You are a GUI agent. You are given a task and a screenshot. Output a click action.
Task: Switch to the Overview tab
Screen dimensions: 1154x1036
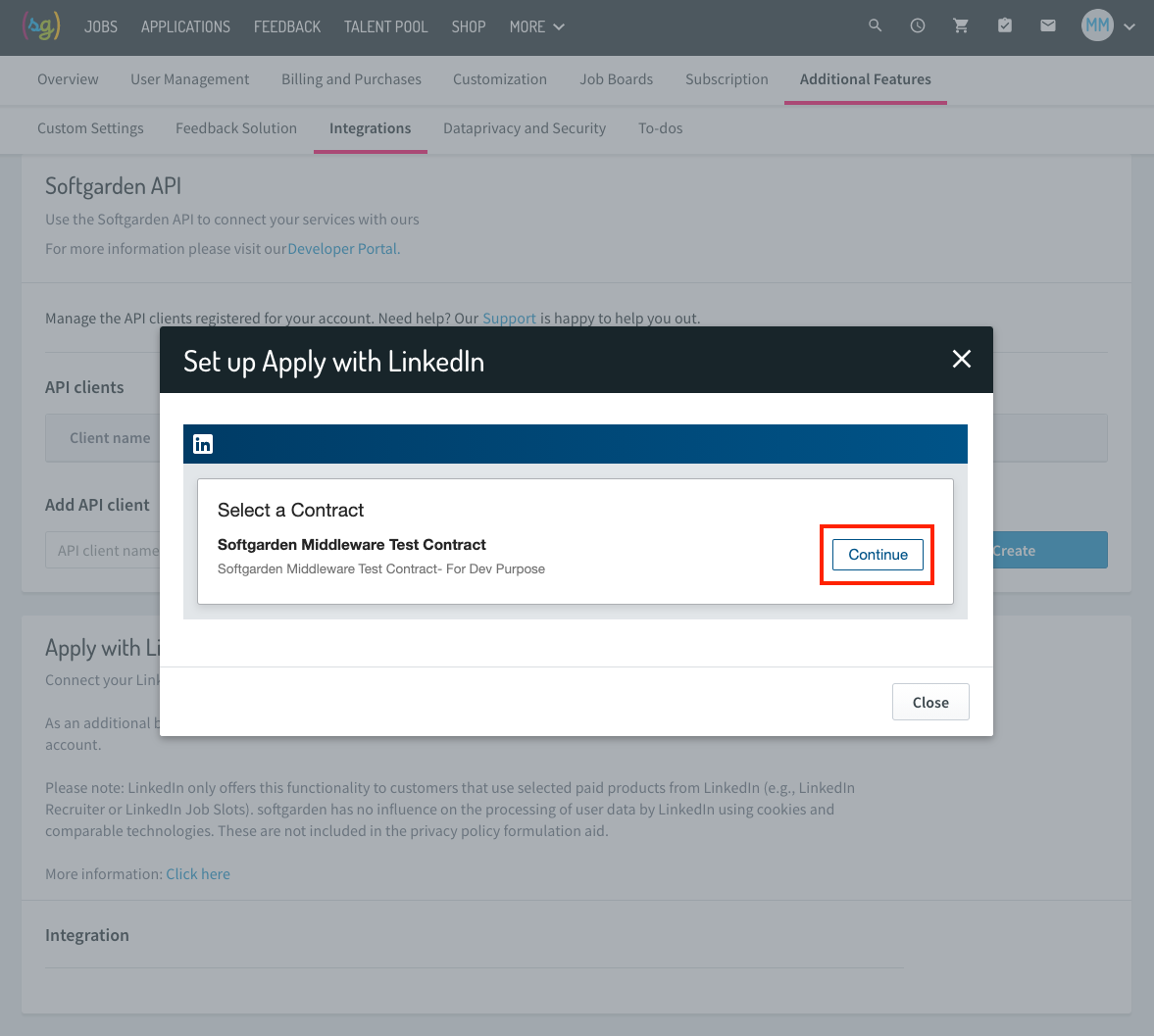pyautogui.click(x=68, y=79)
